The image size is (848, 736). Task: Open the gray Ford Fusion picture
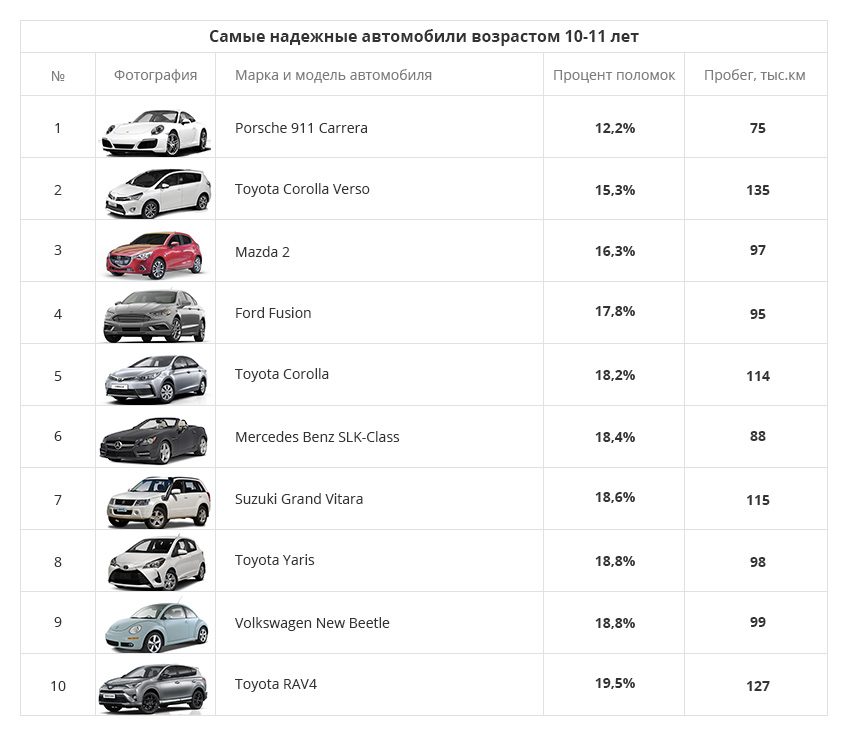(x=154, y=315)
